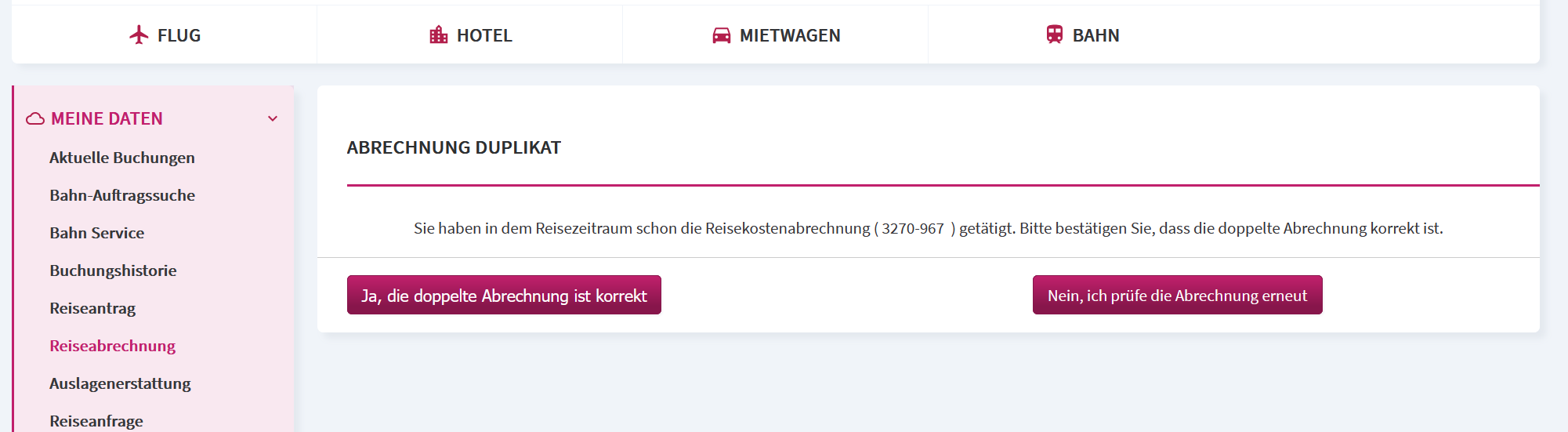Navigate to Bahn Service
1568x432 pixels.
click(97, 233)
